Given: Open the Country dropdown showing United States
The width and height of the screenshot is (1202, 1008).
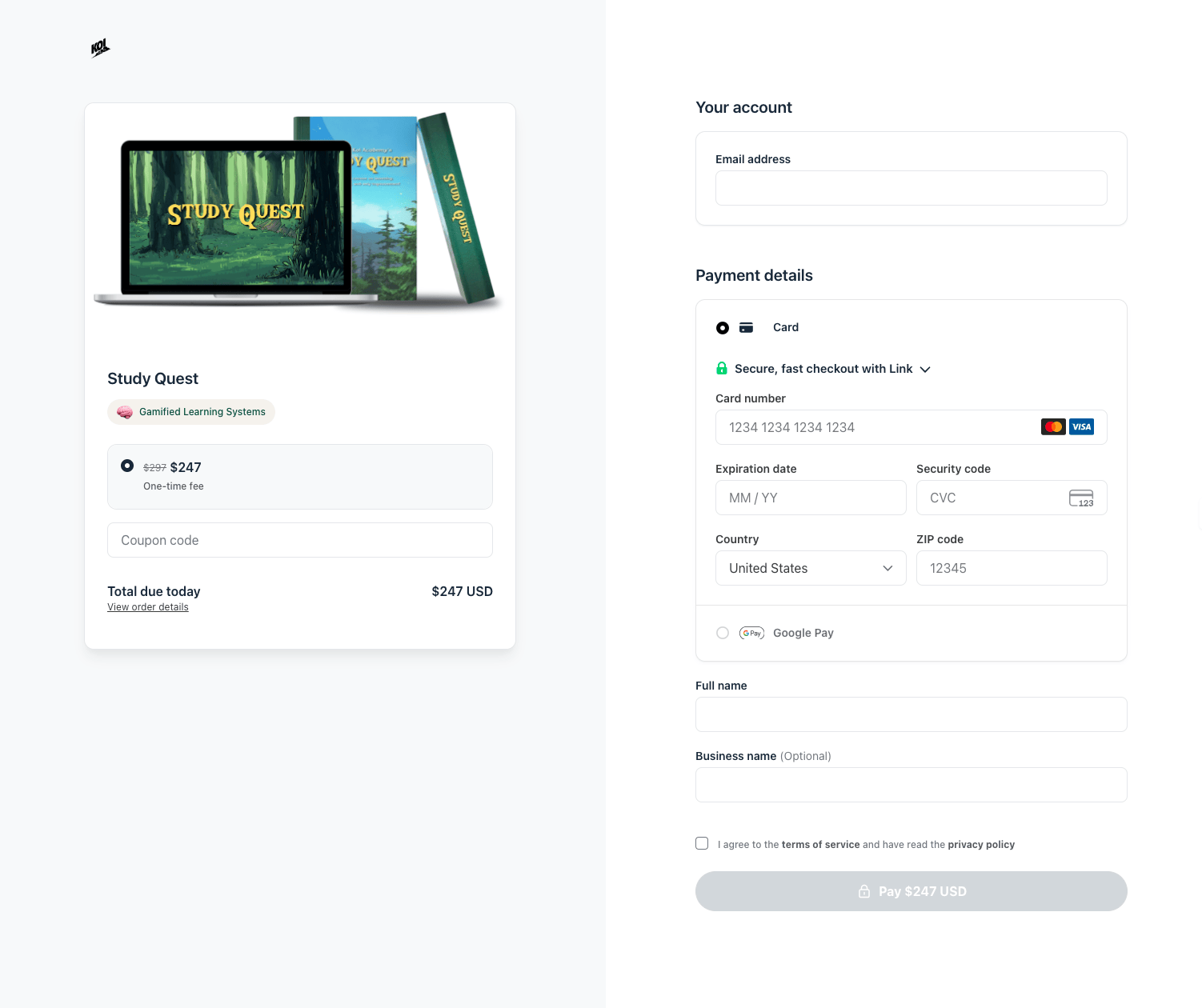Looking at the screenshot, I should click(811, 568).
